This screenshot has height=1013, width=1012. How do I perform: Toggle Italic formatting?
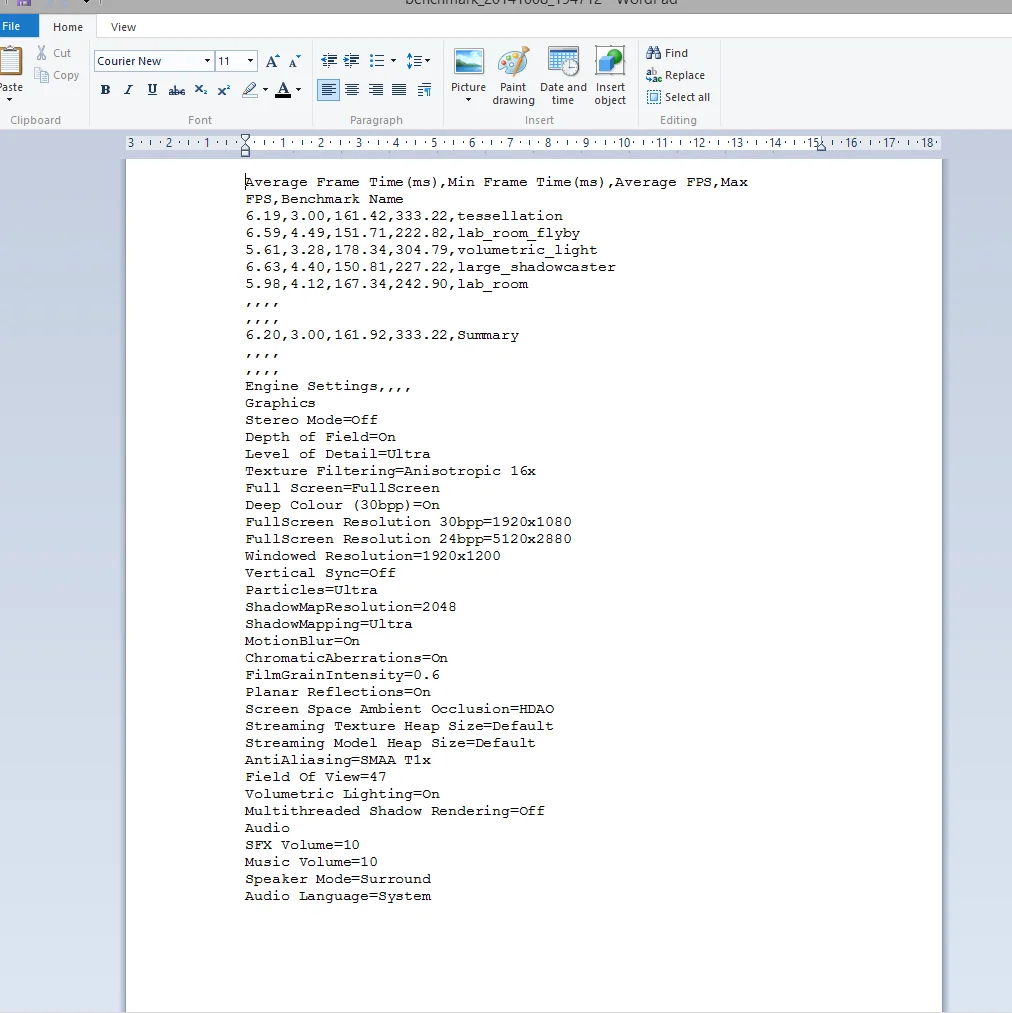(128, 90)
